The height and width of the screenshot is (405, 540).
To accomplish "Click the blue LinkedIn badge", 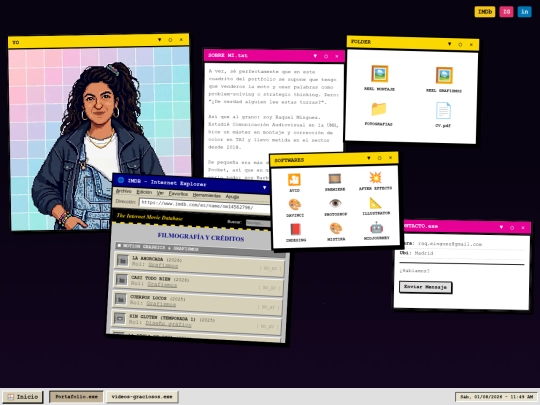I will 525,12.
